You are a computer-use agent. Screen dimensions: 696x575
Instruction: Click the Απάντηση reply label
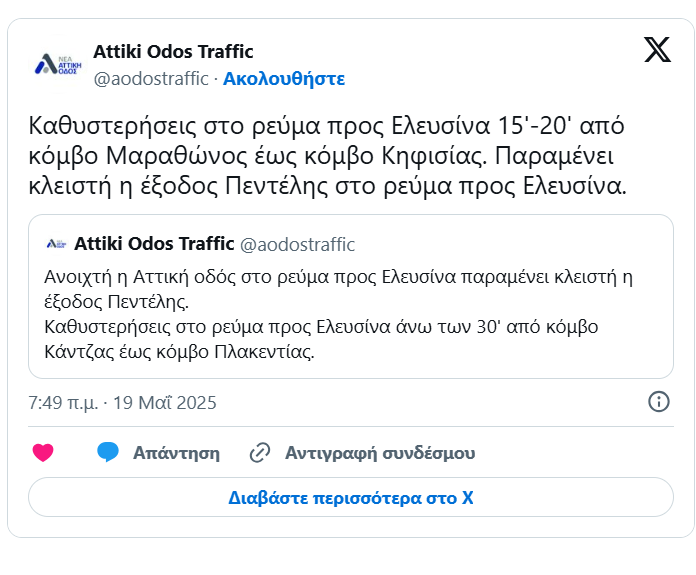(176, 453)
